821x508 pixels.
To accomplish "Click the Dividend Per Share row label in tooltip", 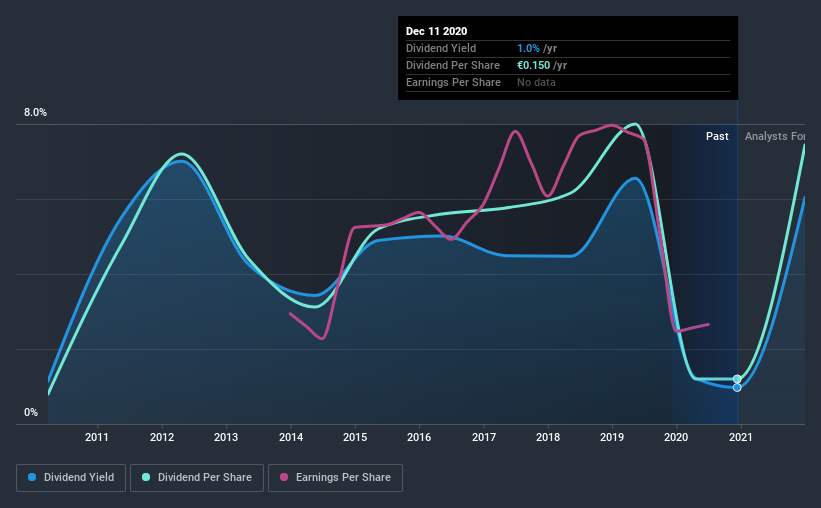I will (x=453, y=65).
